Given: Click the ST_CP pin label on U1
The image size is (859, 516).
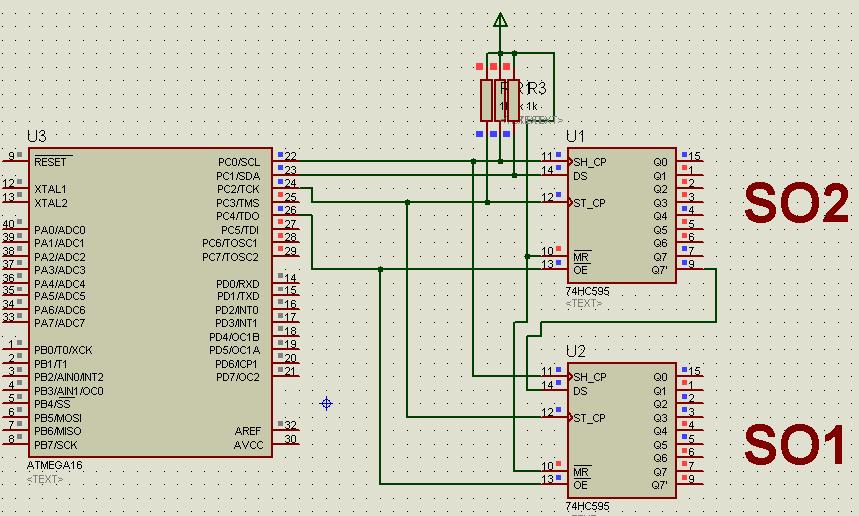Looking at the screenshot, I should 589,203.
